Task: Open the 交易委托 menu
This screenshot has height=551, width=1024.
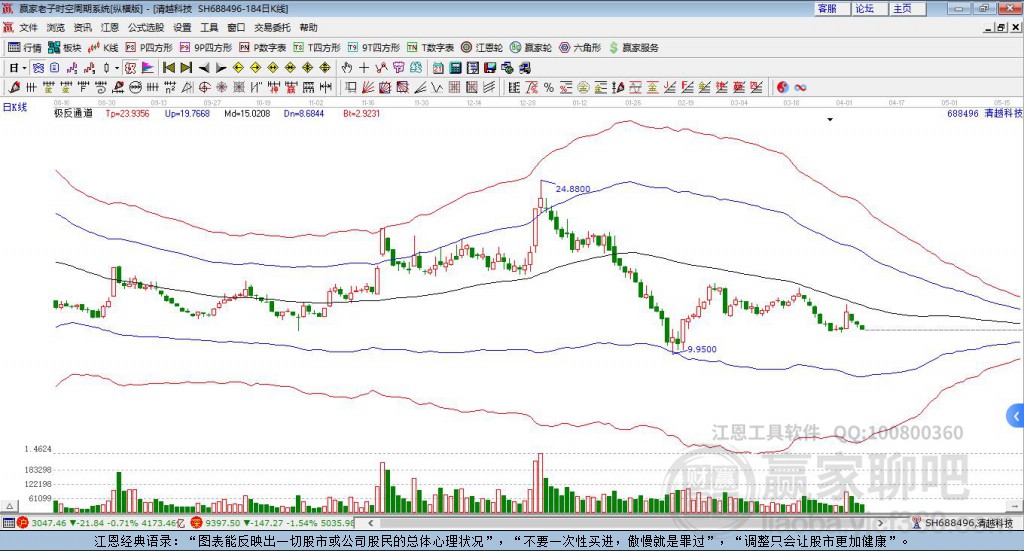Action: tap(272, 27)
